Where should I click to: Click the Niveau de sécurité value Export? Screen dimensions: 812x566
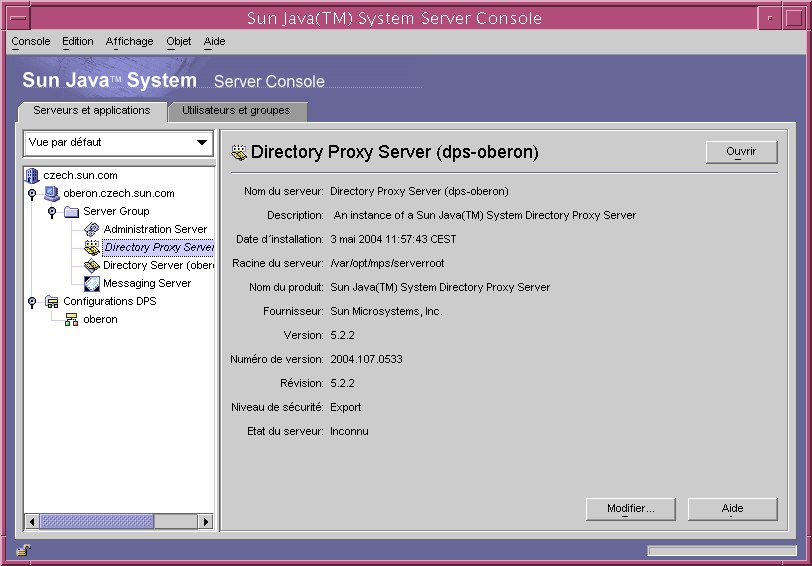(345, 408)
